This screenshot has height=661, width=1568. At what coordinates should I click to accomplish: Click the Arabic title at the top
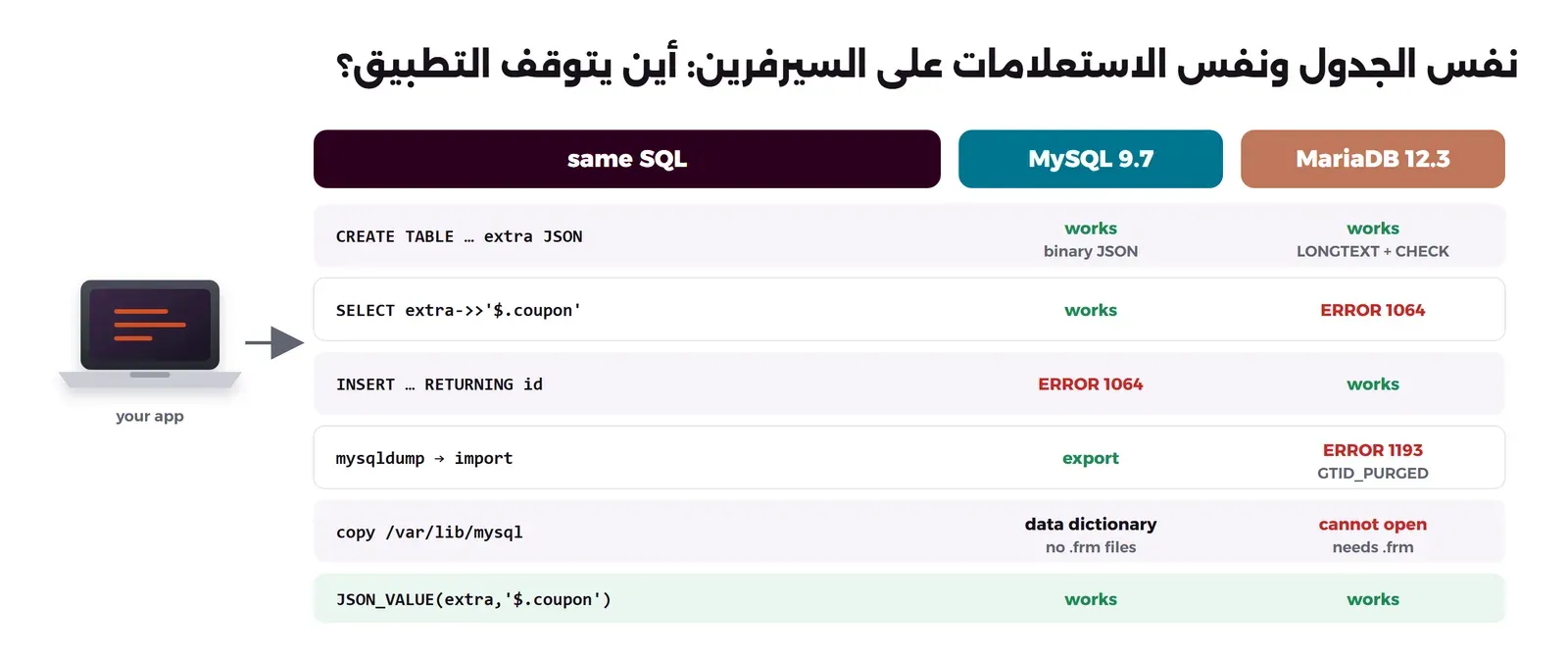926,65
